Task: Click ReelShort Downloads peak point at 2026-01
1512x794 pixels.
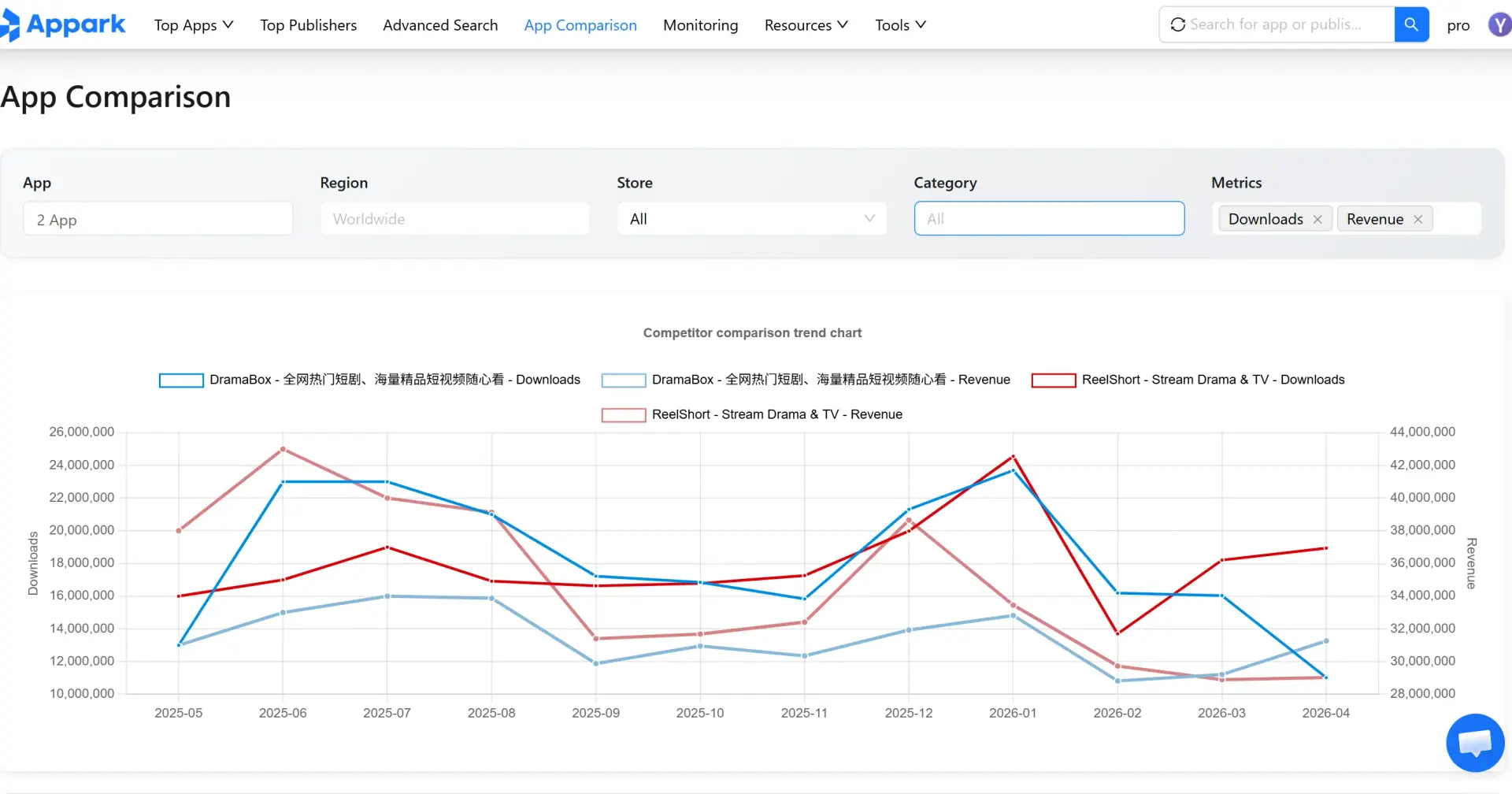Action: point(1013,456)
